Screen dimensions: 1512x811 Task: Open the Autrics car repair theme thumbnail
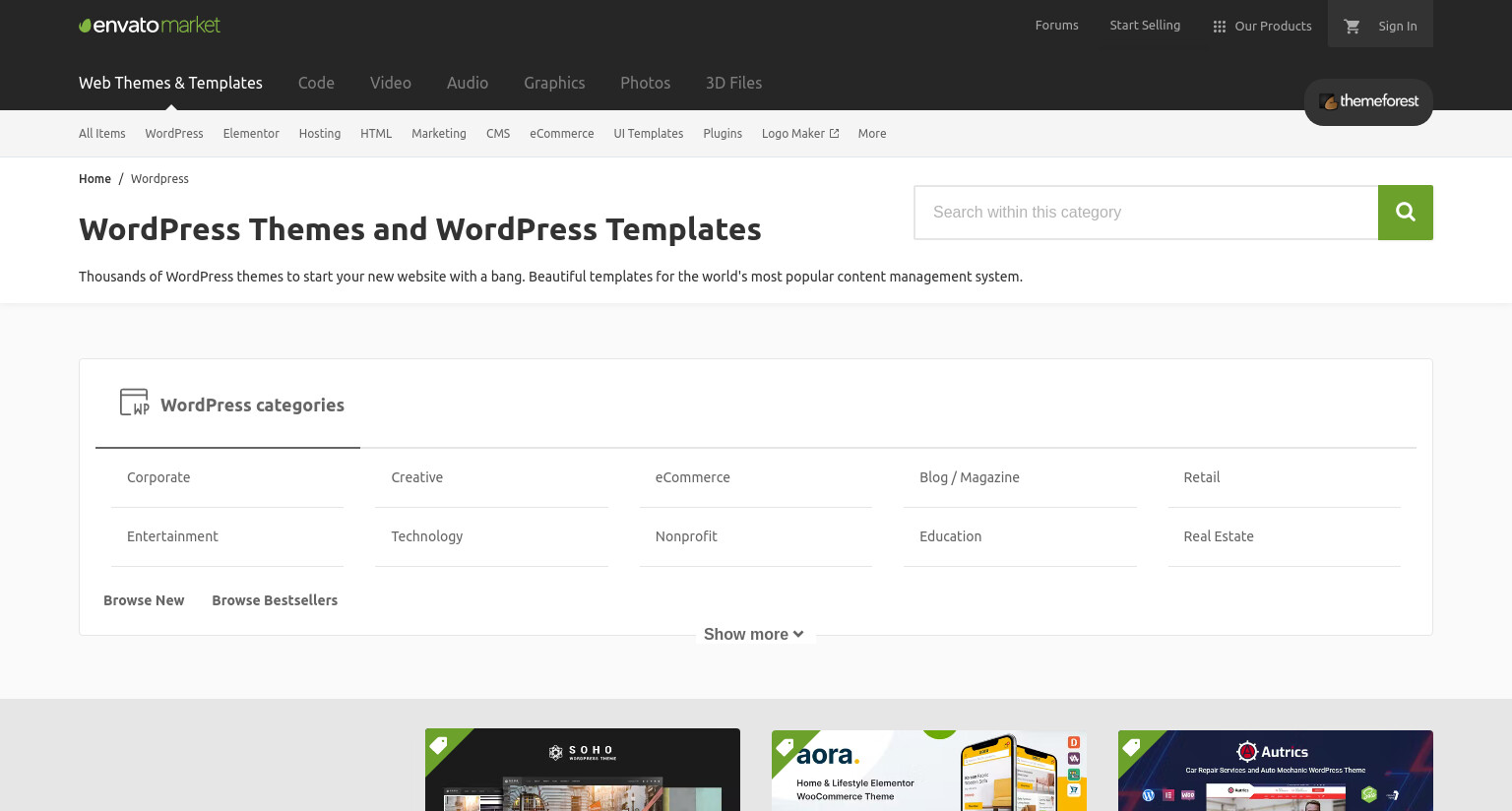(1276, 771)
